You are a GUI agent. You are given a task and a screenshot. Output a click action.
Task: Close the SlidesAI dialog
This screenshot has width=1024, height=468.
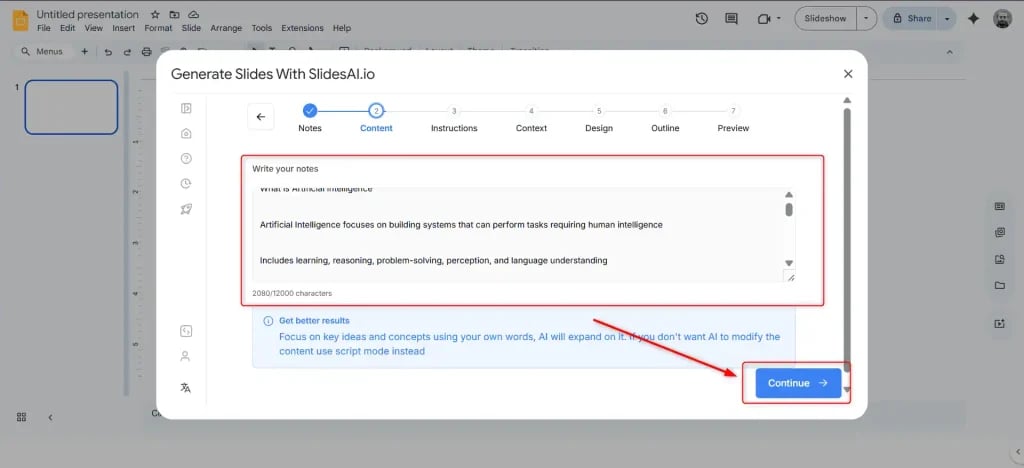[x=848, y=74]
